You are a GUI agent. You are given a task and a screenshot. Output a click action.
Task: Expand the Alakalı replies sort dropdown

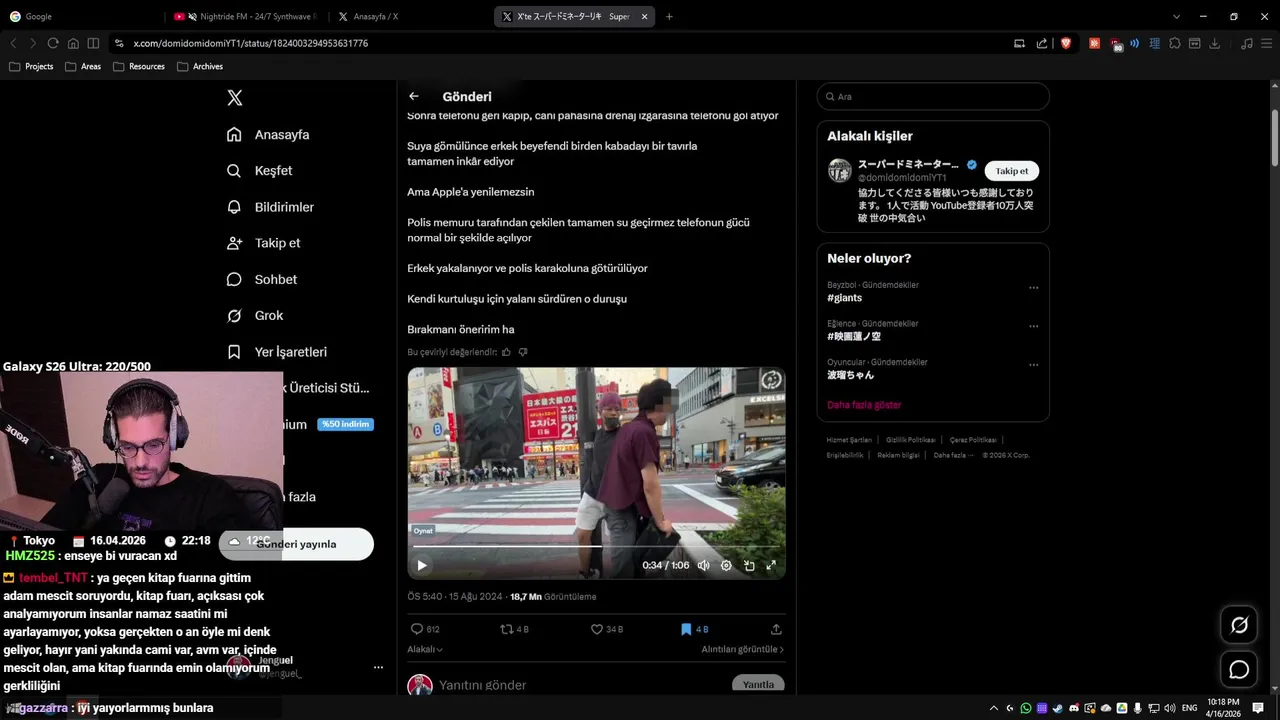[x=425, y=649]
